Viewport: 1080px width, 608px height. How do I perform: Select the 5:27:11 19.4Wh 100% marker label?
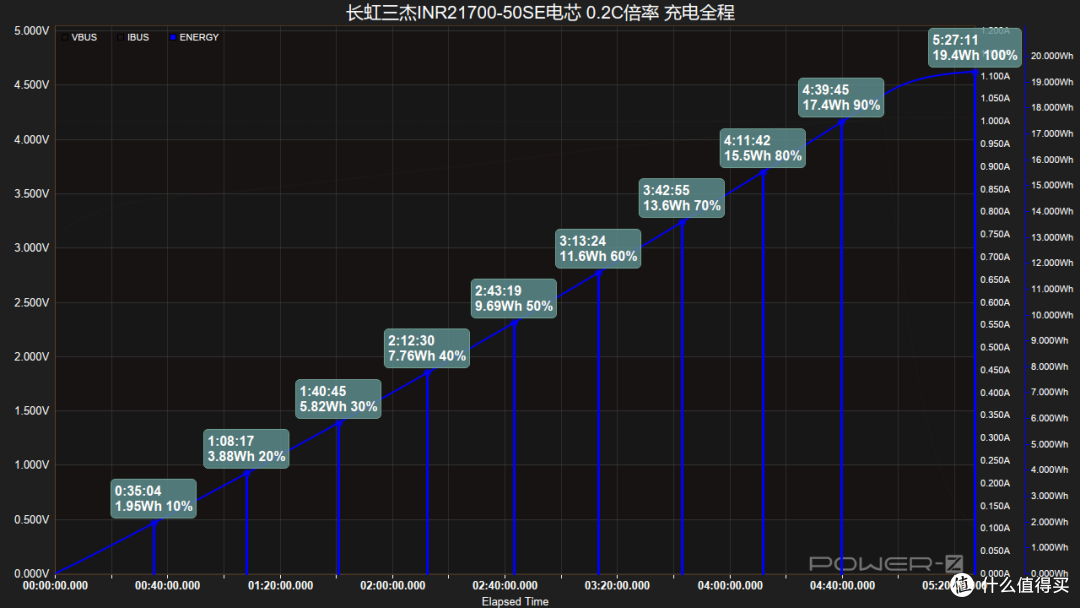coord(975,48)
